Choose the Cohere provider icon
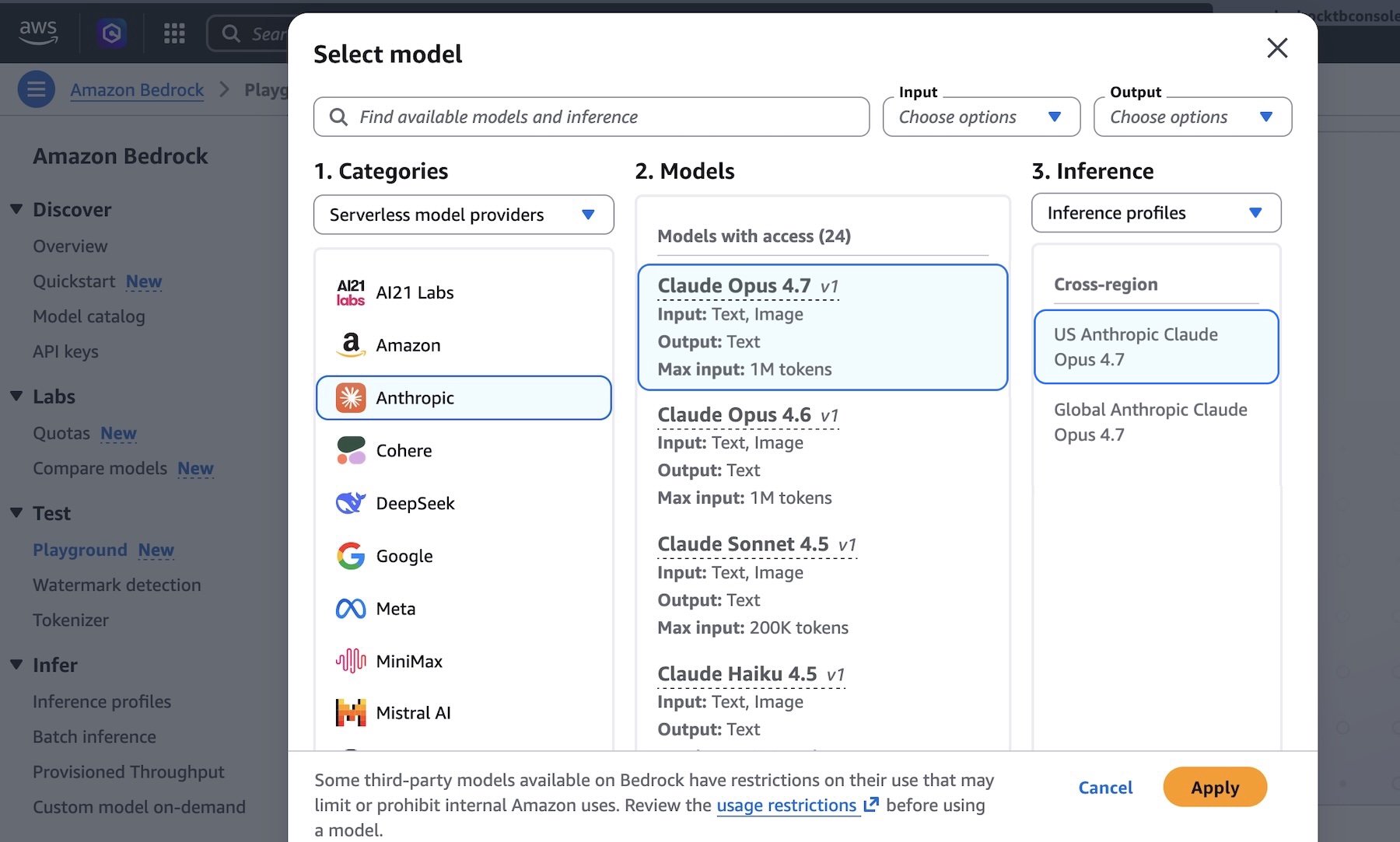Screen dimensions: 1400x842 [x=351, y=450]
